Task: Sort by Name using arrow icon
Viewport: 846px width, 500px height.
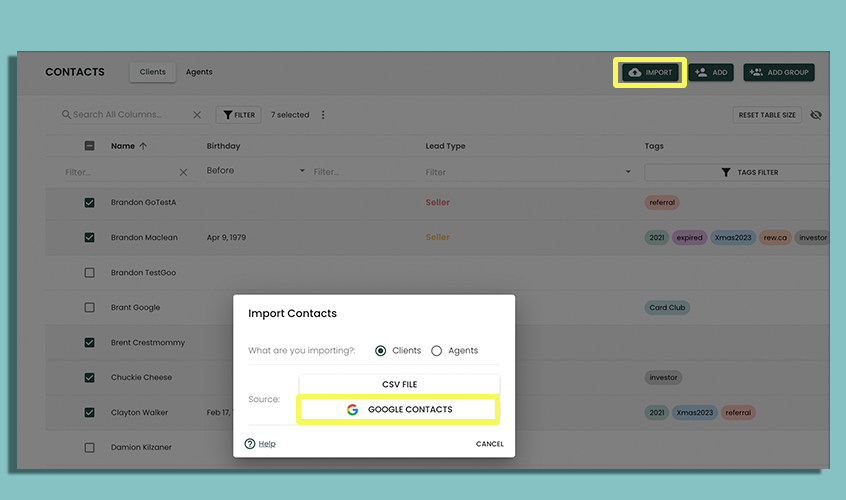Action: point(143,146)
